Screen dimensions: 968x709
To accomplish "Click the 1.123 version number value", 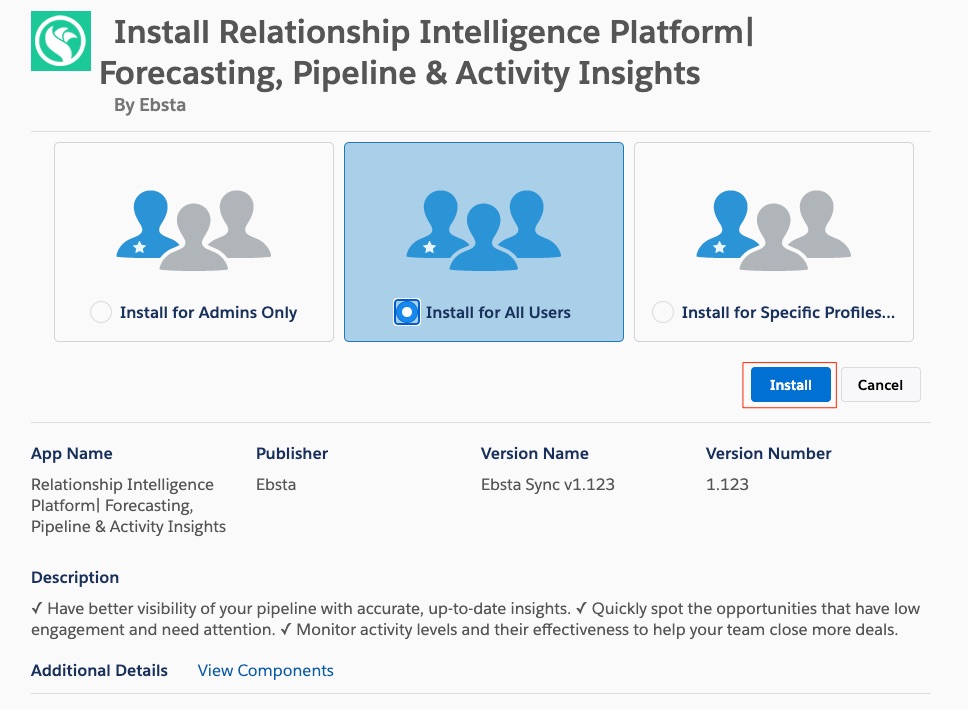I will tap(727, 485).
